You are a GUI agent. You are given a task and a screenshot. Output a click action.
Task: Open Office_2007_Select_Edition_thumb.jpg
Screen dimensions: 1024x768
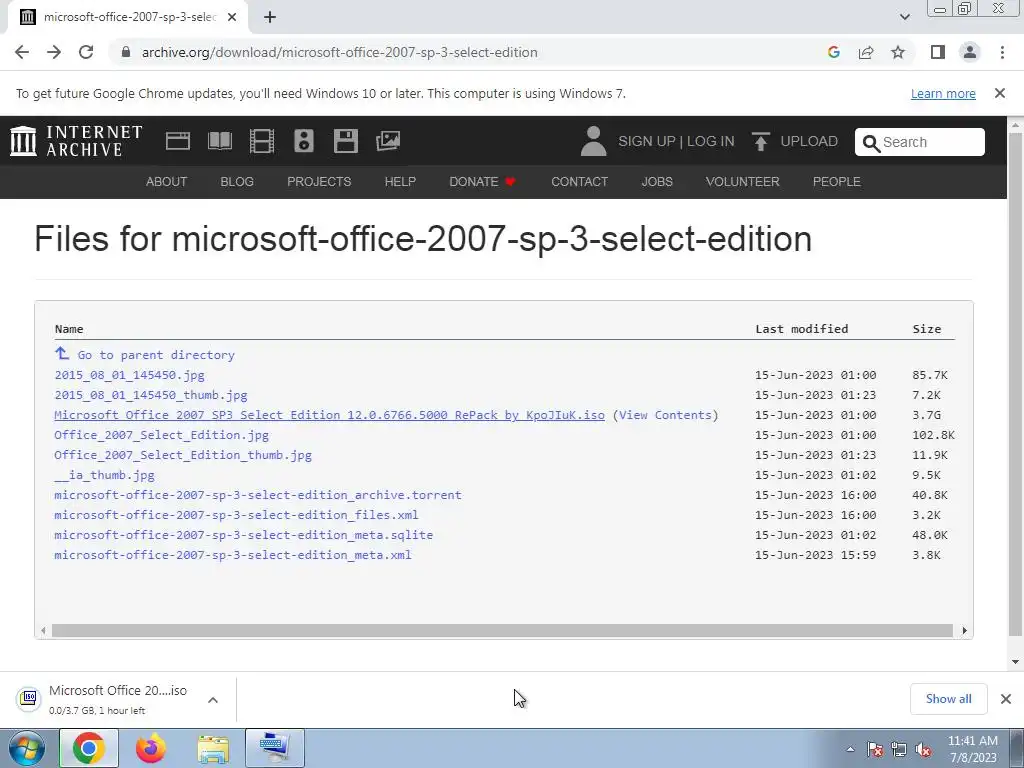183,455
